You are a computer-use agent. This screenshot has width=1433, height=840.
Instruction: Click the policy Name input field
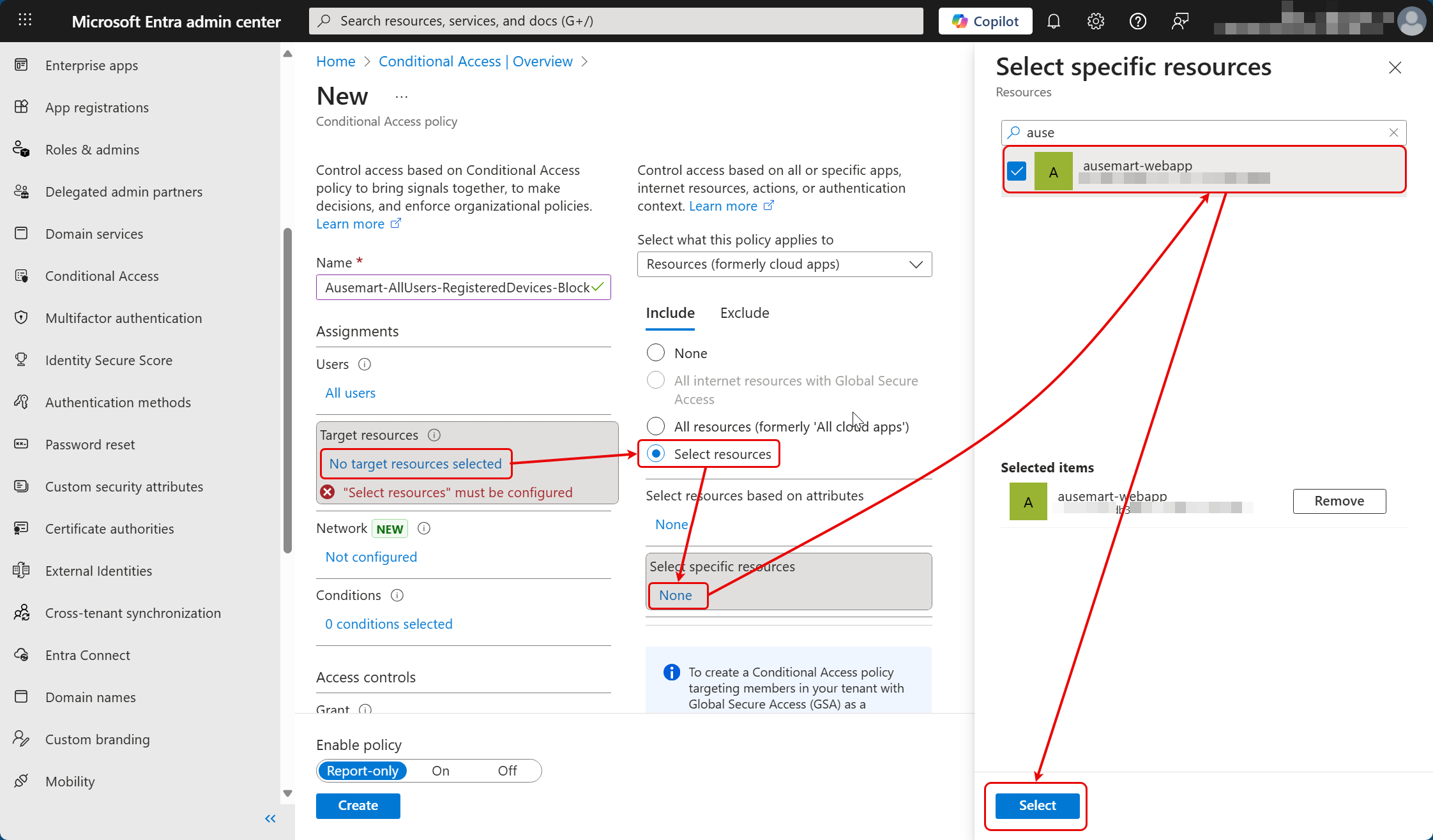pyautogui.click(x=457, y=287)
